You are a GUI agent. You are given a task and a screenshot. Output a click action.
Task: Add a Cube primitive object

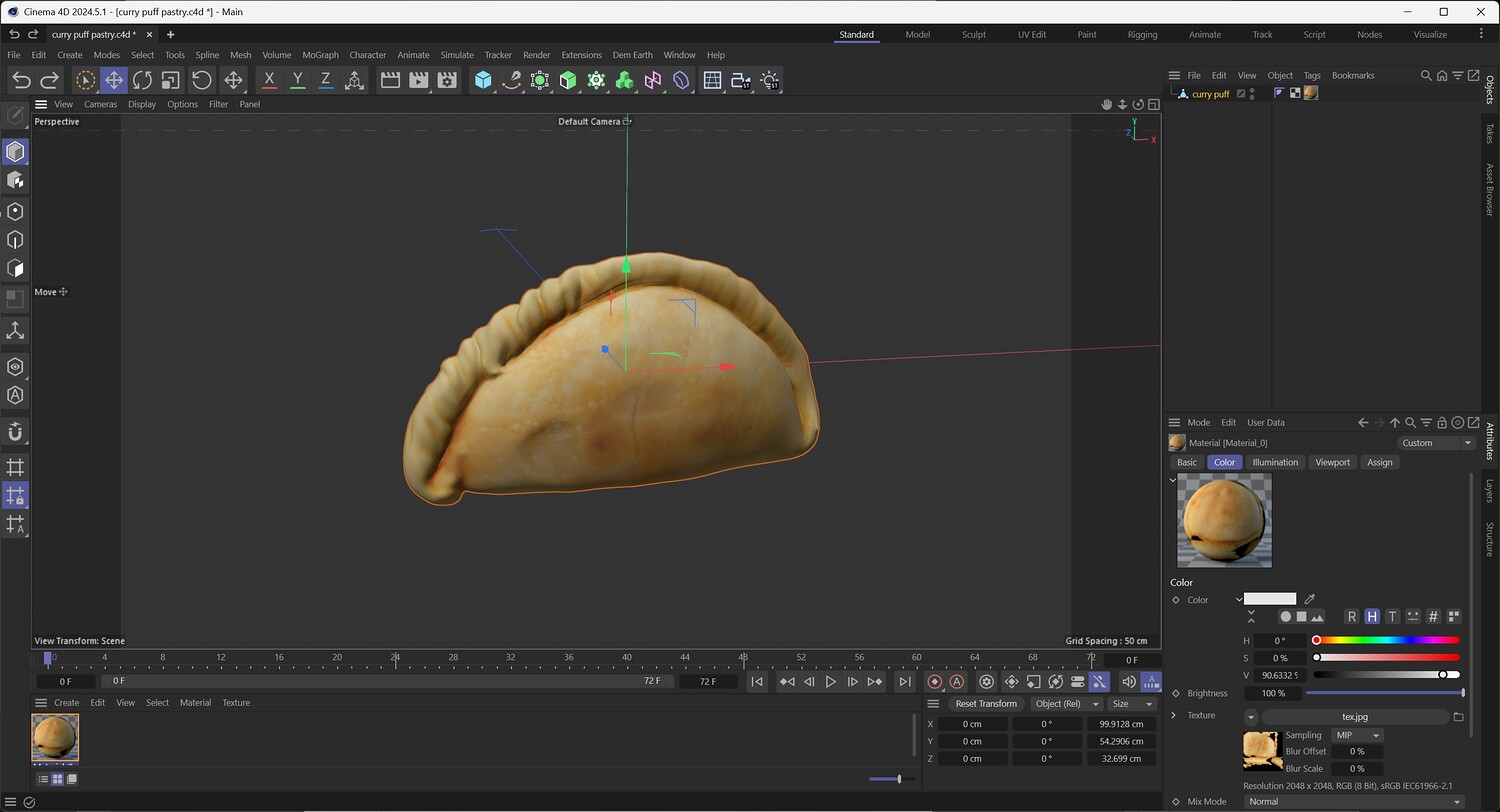coord(483,80)
